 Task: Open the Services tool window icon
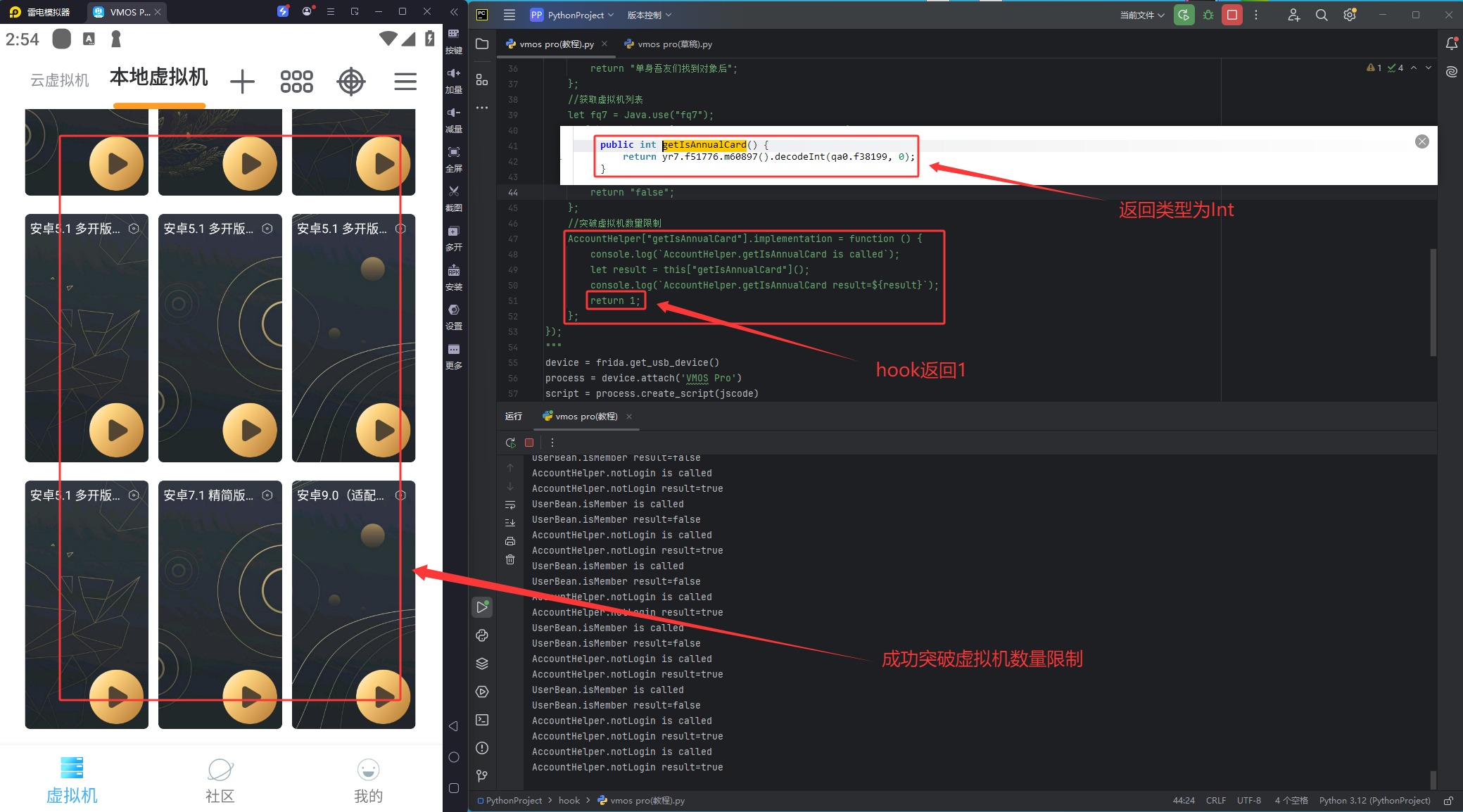482,692
